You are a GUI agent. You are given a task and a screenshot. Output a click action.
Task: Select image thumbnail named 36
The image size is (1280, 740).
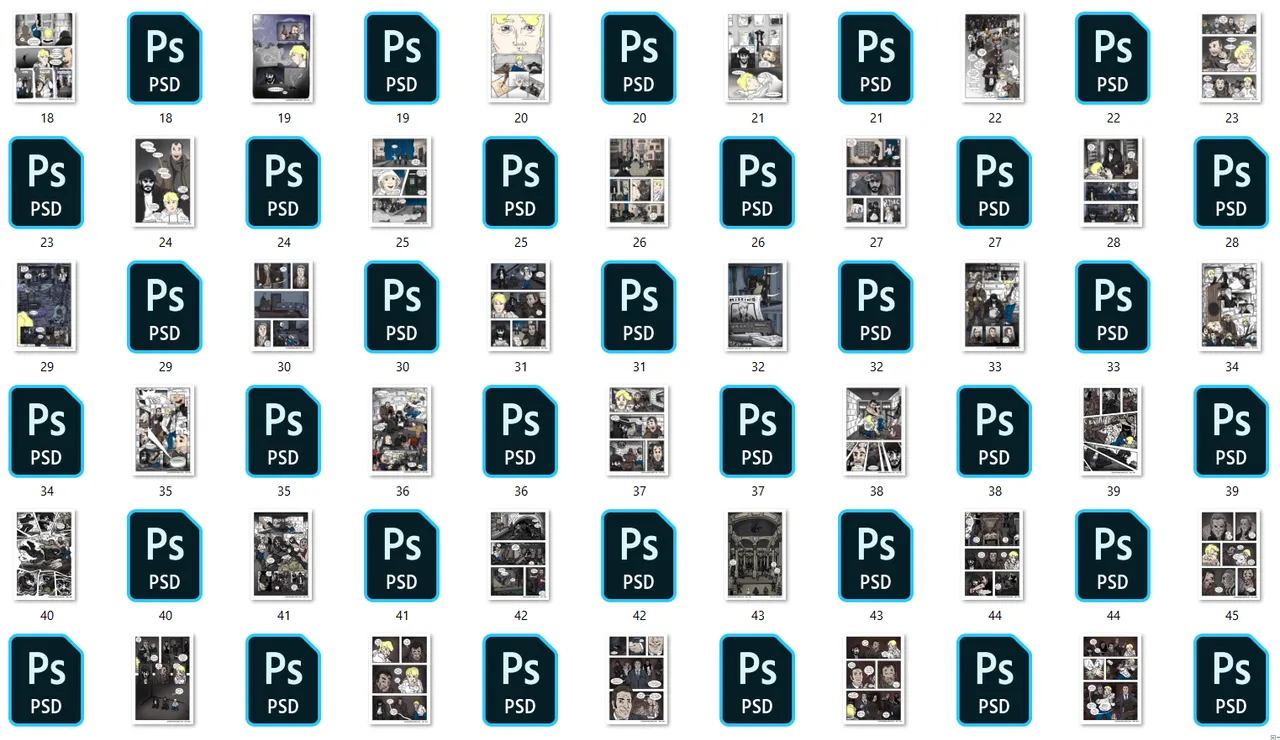[402, 432]
